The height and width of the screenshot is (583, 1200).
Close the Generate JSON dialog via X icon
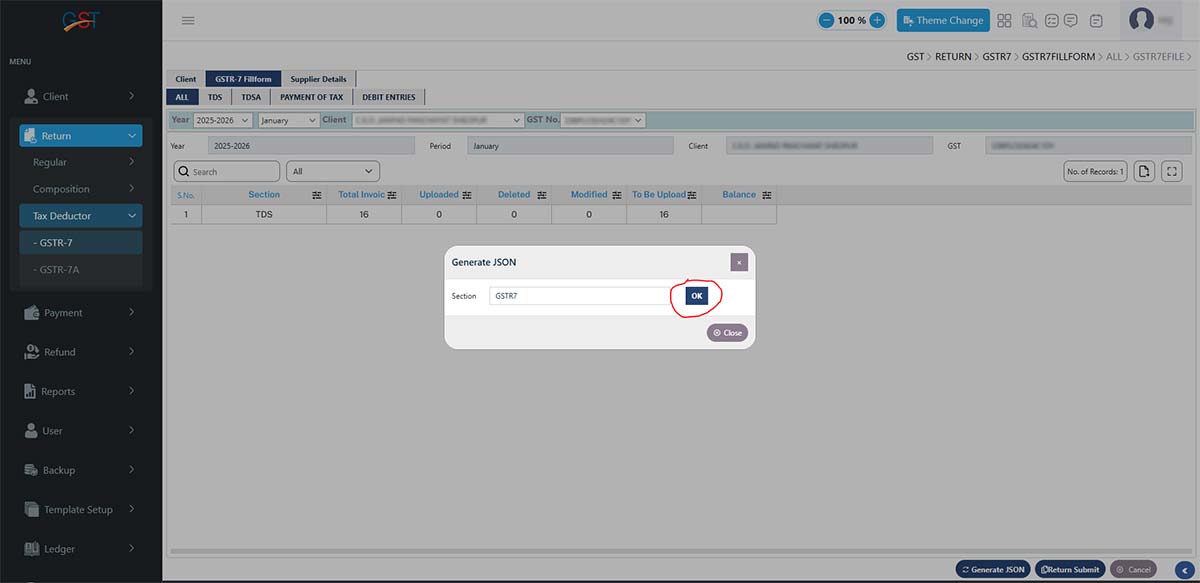(739, 262)
